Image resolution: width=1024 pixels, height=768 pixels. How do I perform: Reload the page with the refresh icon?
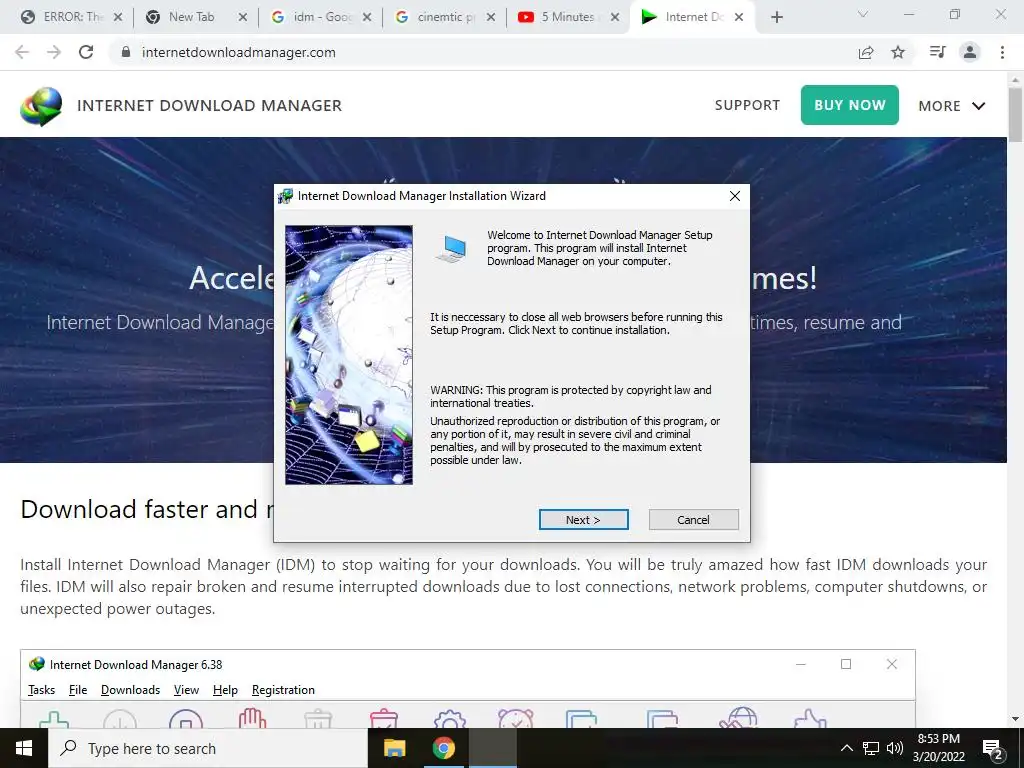click(x=86, y=52)
